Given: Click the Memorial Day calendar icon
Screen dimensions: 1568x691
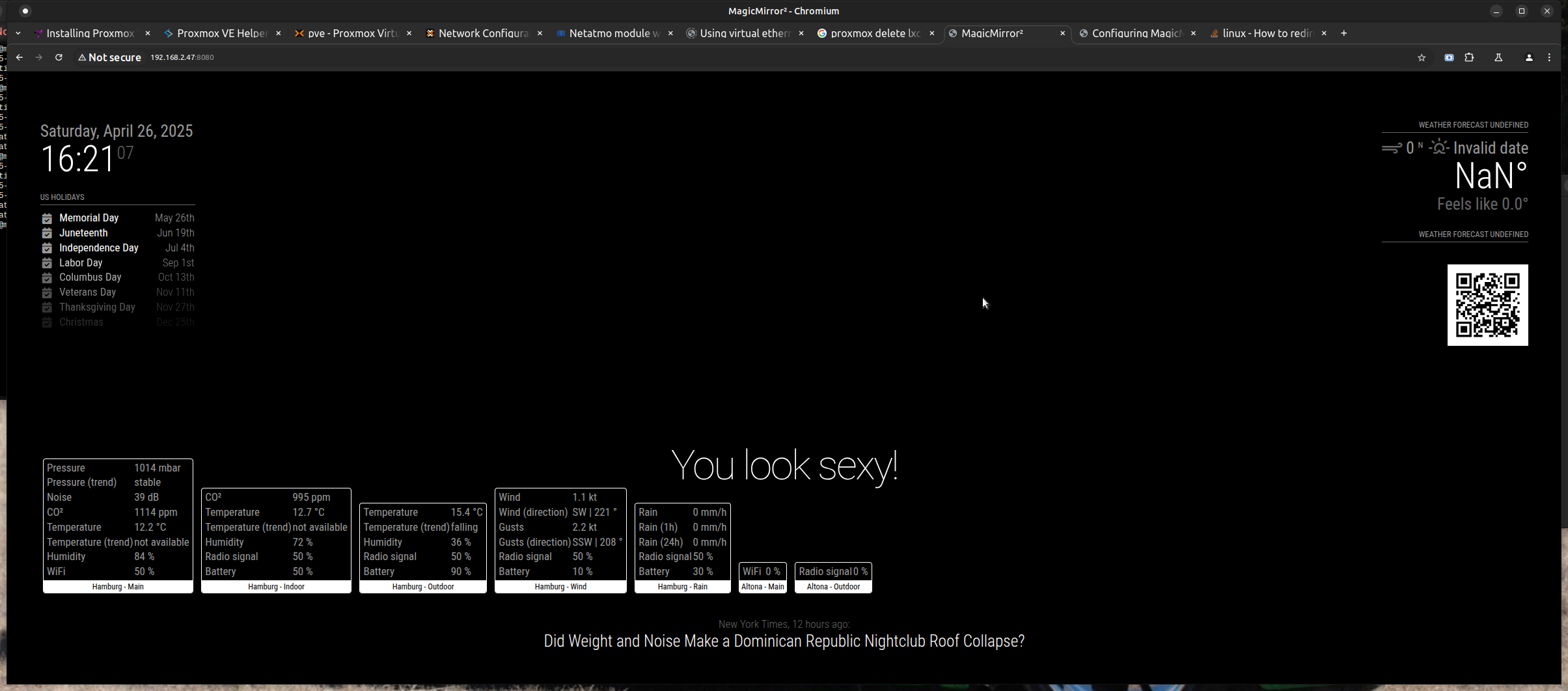Looking at the screenshot, I should click(47, 218).
